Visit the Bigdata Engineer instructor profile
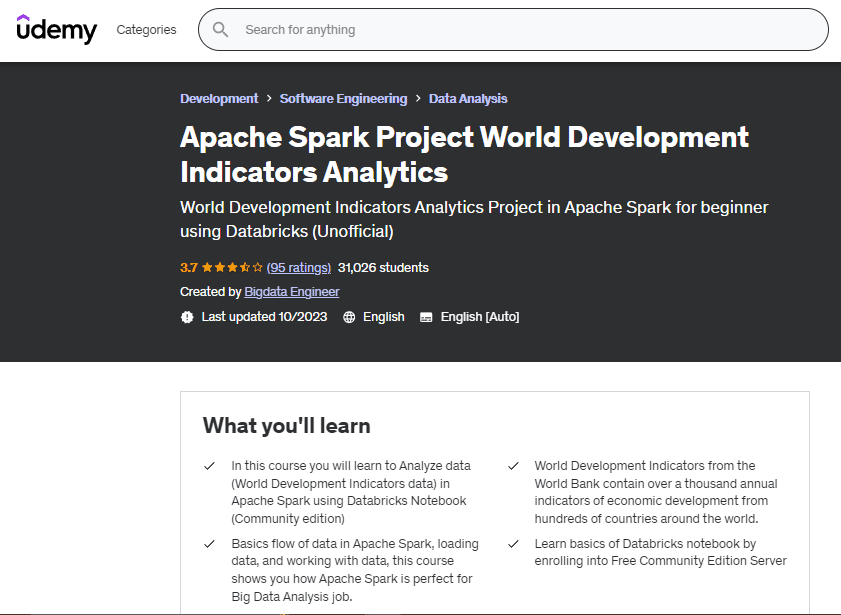 point(292,292)
